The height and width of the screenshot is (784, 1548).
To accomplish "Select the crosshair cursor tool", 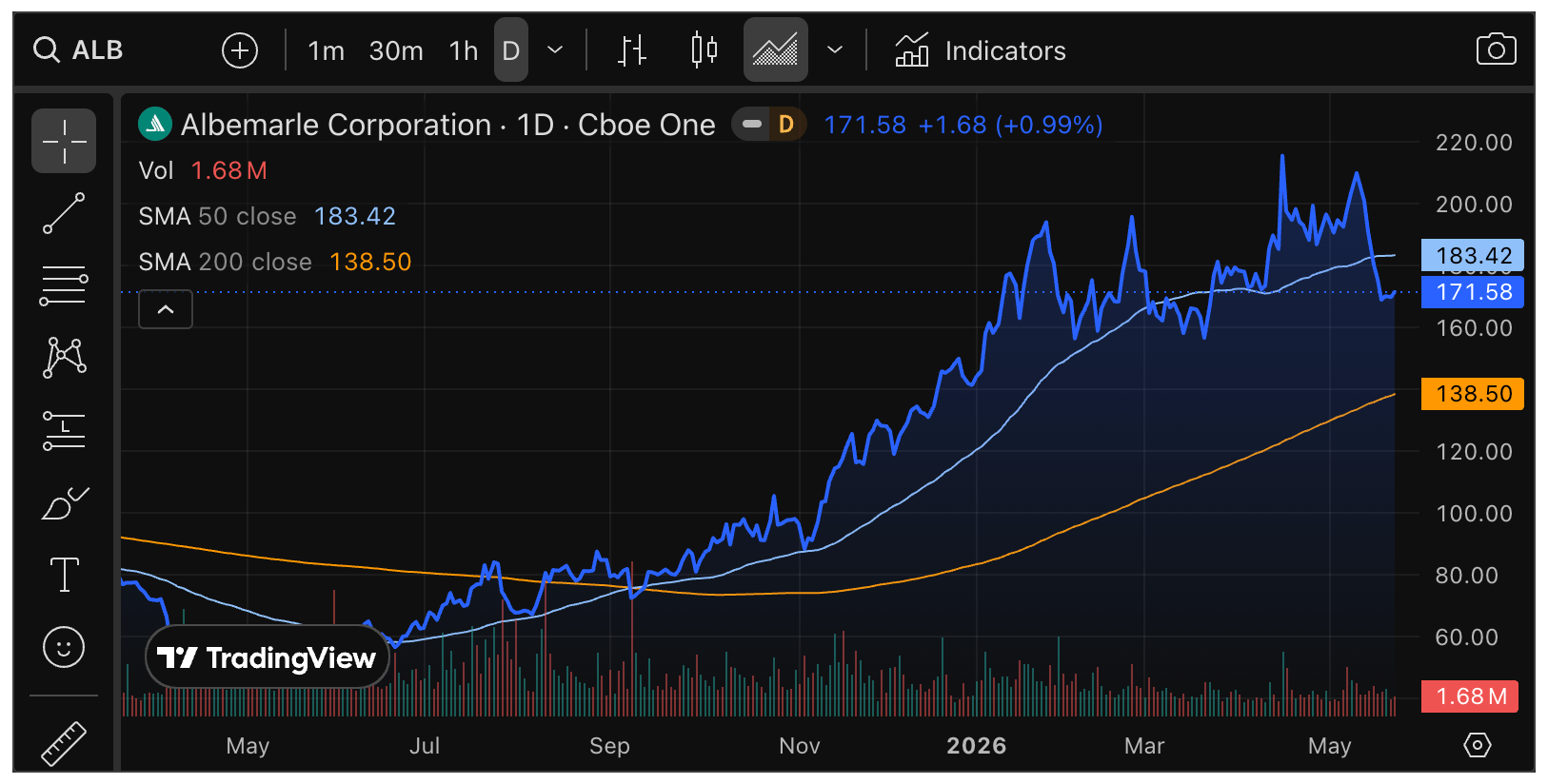I will pyautogui.click(x=64, y=141).
